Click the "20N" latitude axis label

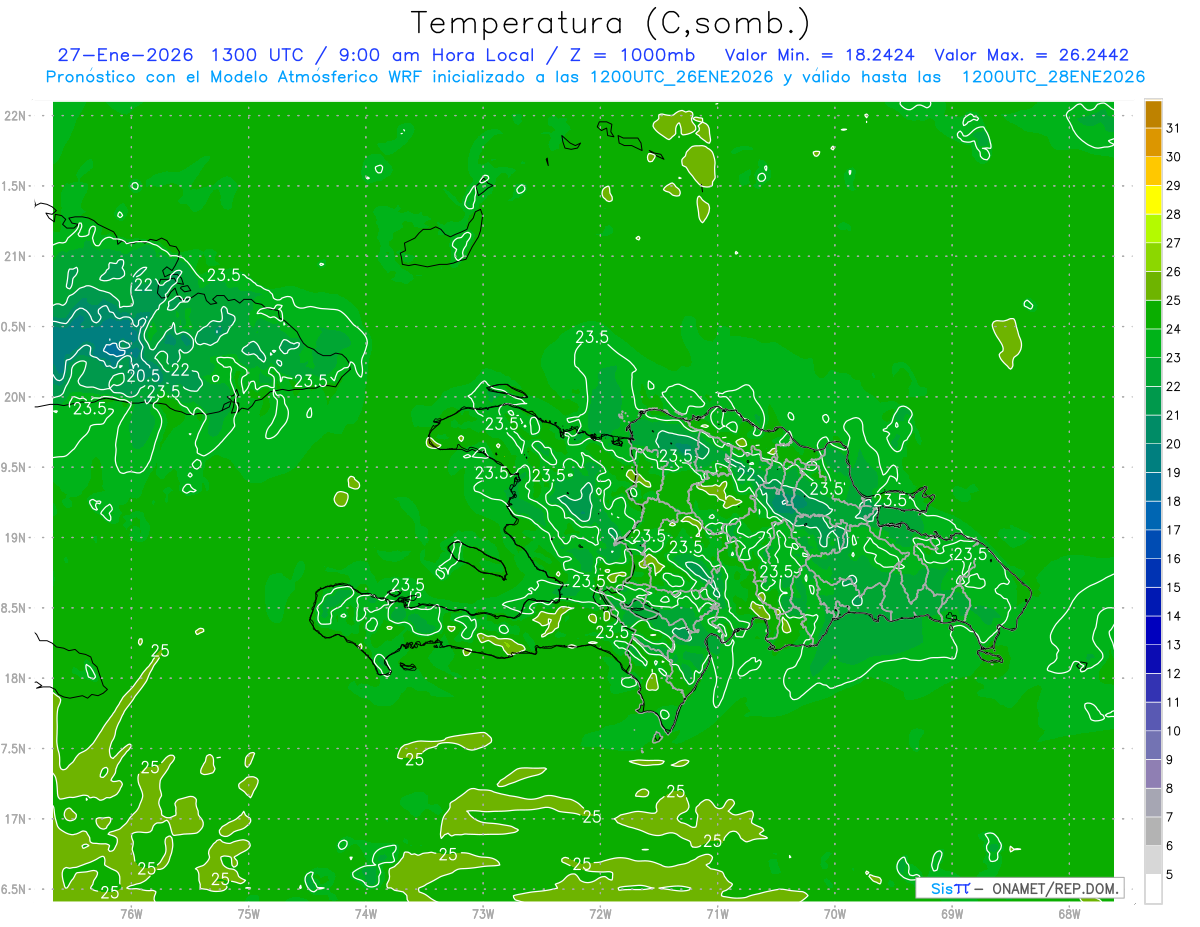click(x=17, y=397)
